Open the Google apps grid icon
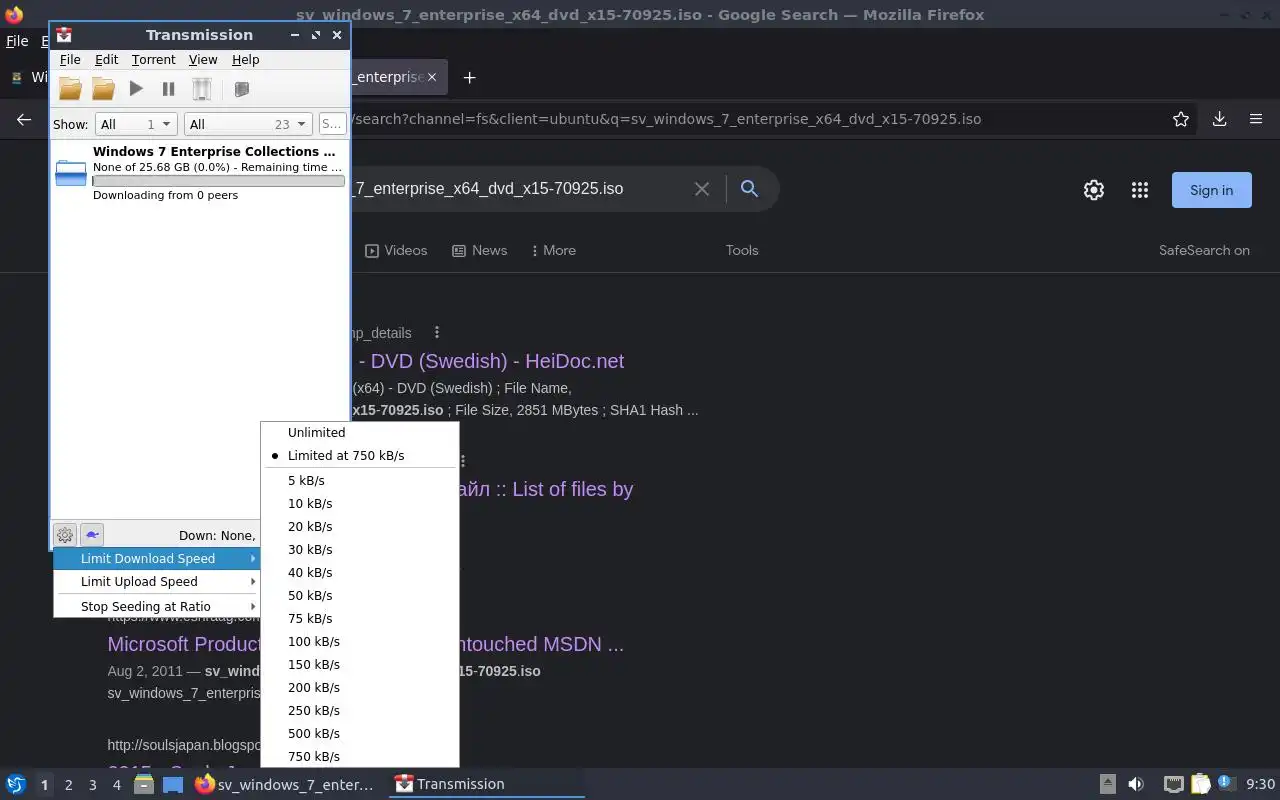Screen dimensions: 1280x800 click(x=1140, y=190)
